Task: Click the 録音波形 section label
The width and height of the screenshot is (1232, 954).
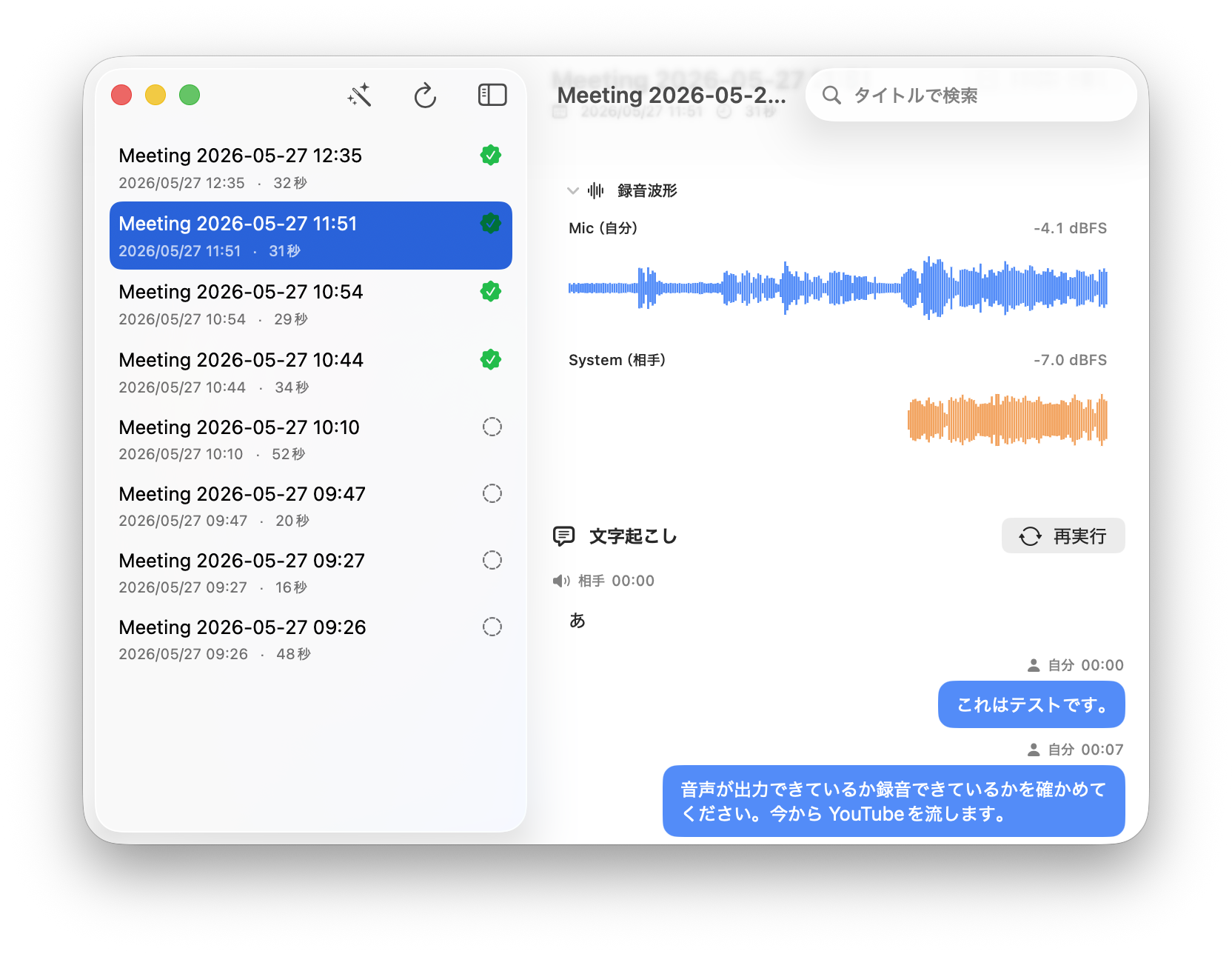Action: click(647, 191)
